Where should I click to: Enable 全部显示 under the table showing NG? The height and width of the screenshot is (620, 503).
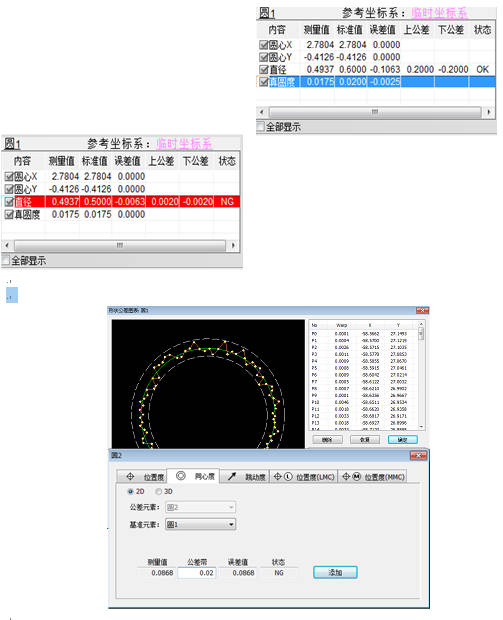tap(6, 260)
